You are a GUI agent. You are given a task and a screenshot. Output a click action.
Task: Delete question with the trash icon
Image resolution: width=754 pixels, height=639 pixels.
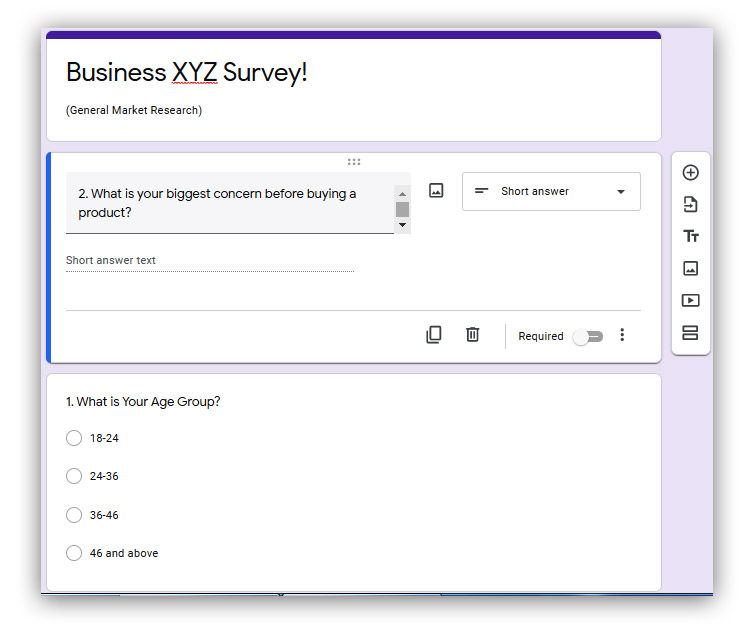[x=473, y=335]
